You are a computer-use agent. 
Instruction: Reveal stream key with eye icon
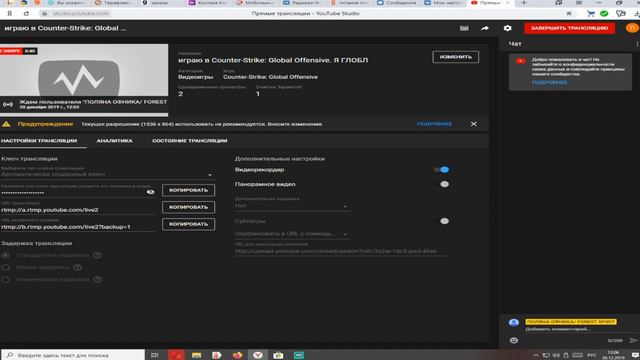[151, 192]
